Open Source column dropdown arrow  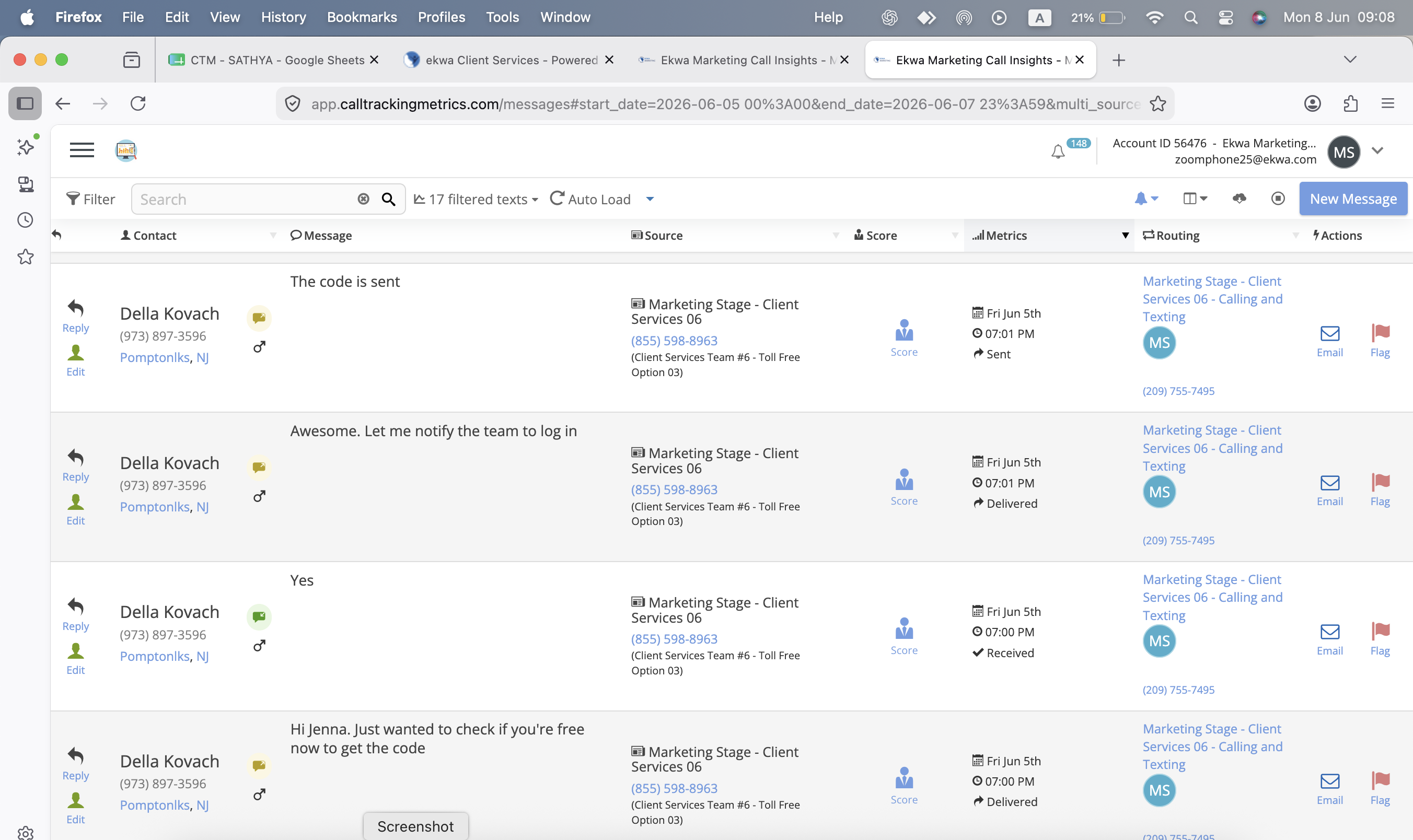click(836, 235)
